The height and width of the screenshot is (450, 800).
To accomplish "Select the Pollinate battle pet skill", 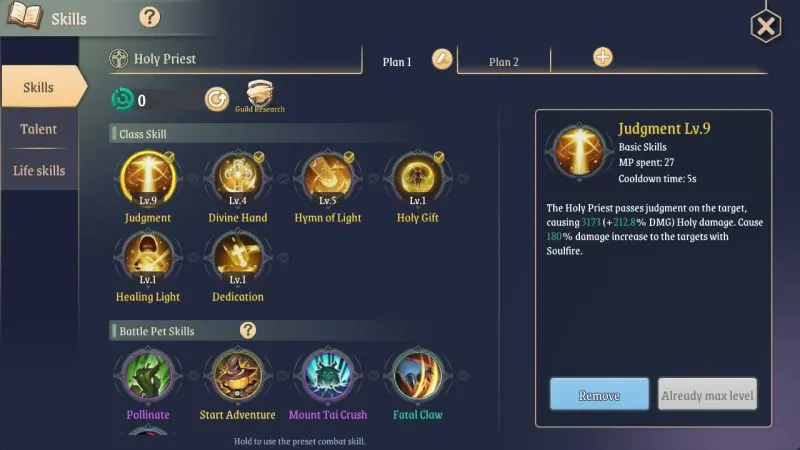I will click(x=148, y=375).
